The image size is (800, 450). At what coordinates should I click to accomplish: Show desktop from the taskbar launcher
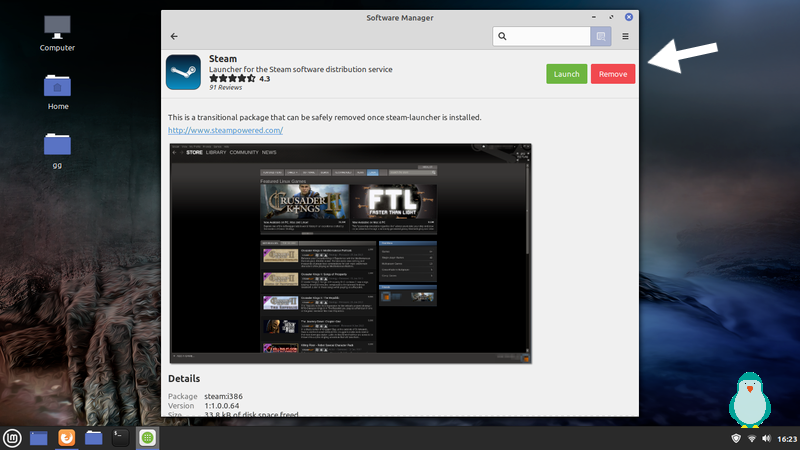(x=39, y=438)
